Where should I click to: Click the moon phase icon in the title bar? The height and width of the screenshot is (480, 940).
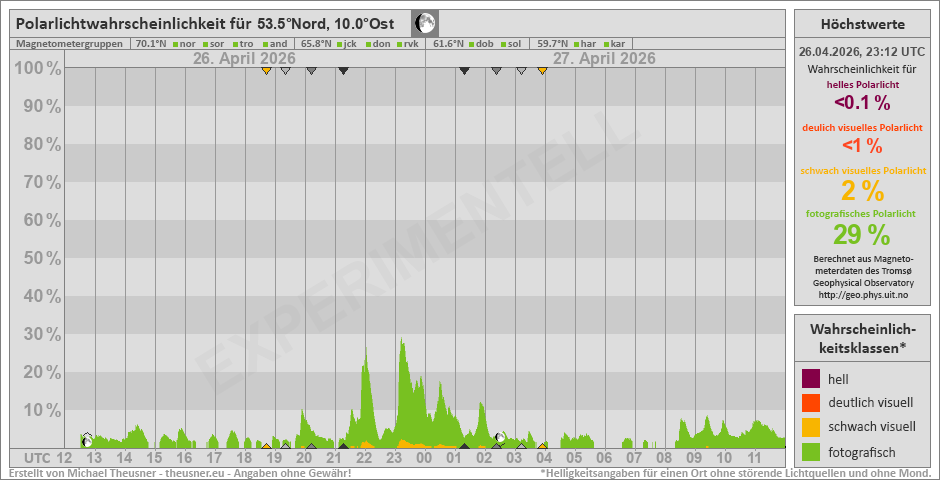pos(425,22)
